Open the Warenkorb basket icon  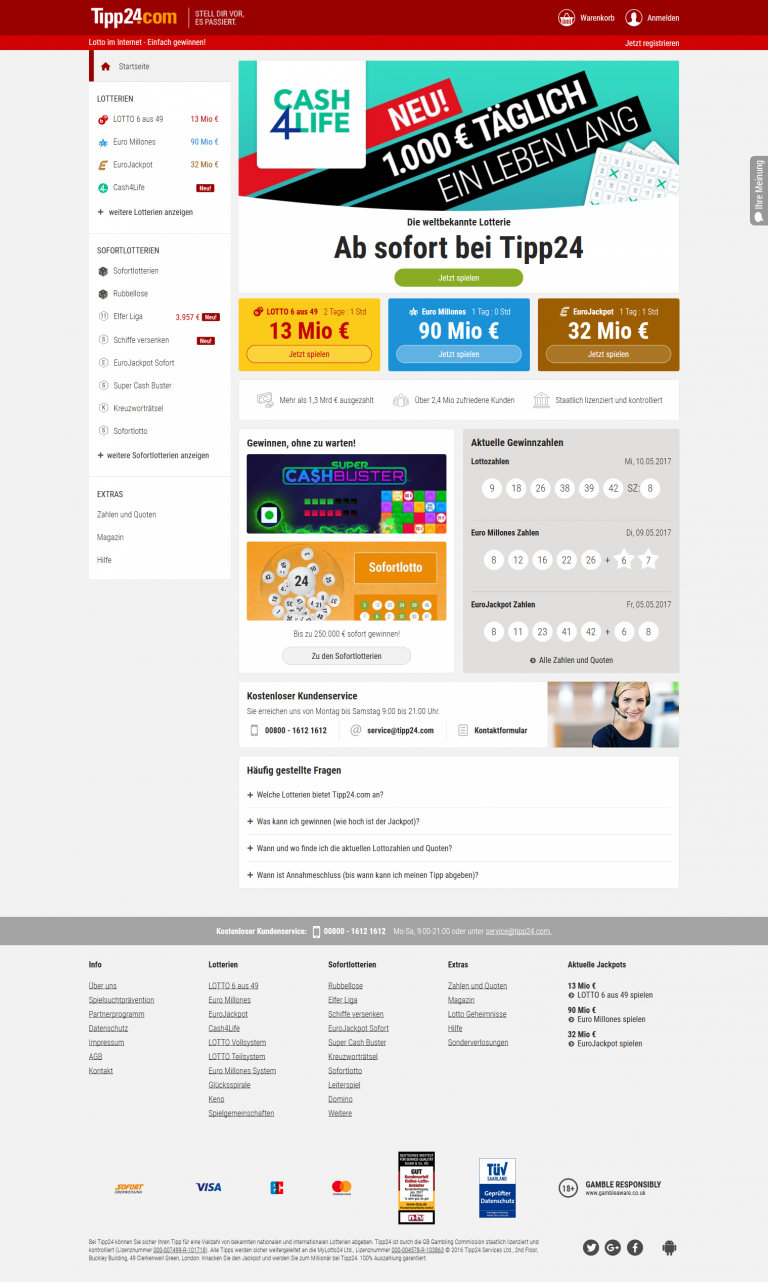(566, 17)
